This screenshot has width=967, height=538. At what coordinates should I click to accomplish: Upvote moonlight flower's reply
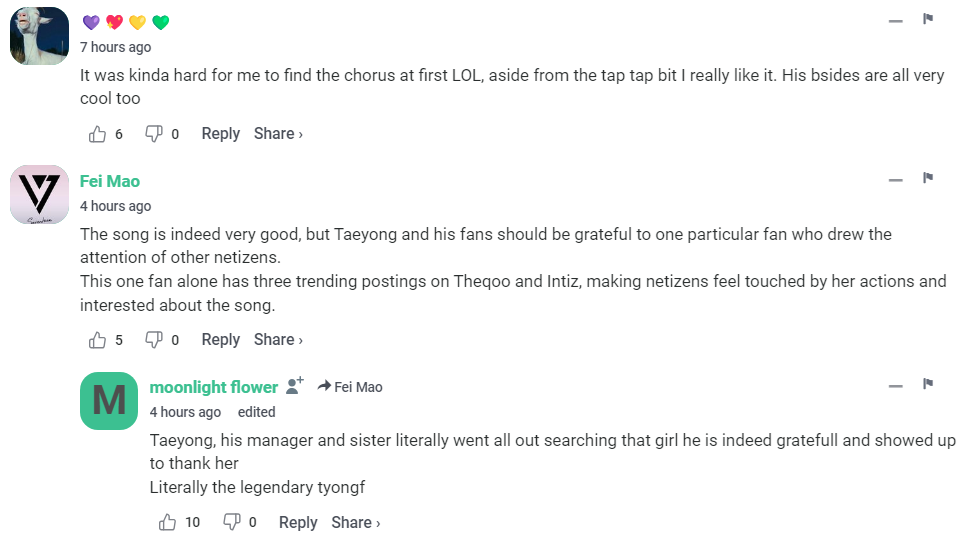167,522
